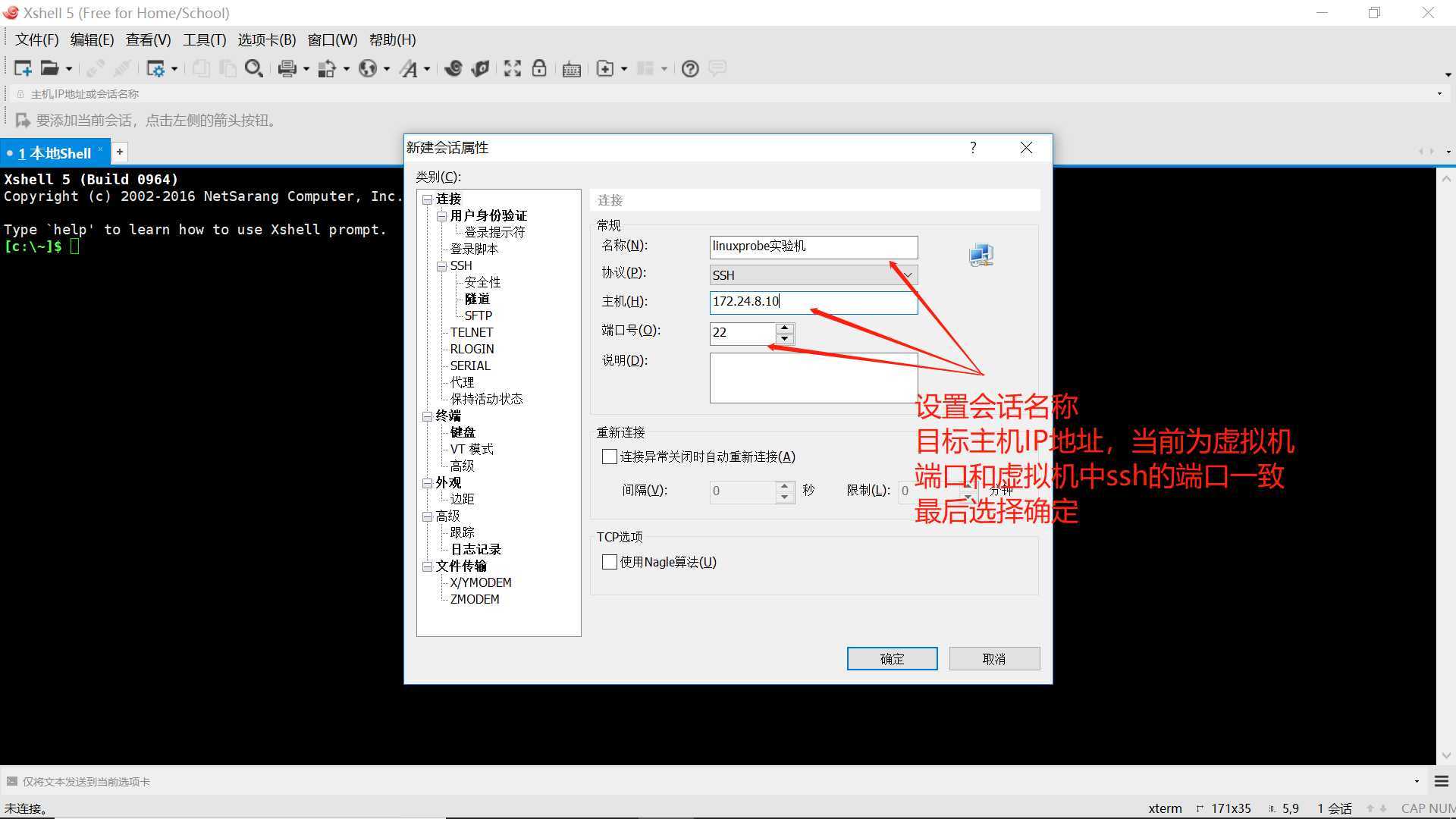This screenshot has height=819, width=1456.
Task: Toggle the 使用Nagle算法 checkbox
Action: pyautogui.click(x=609, y=562)
